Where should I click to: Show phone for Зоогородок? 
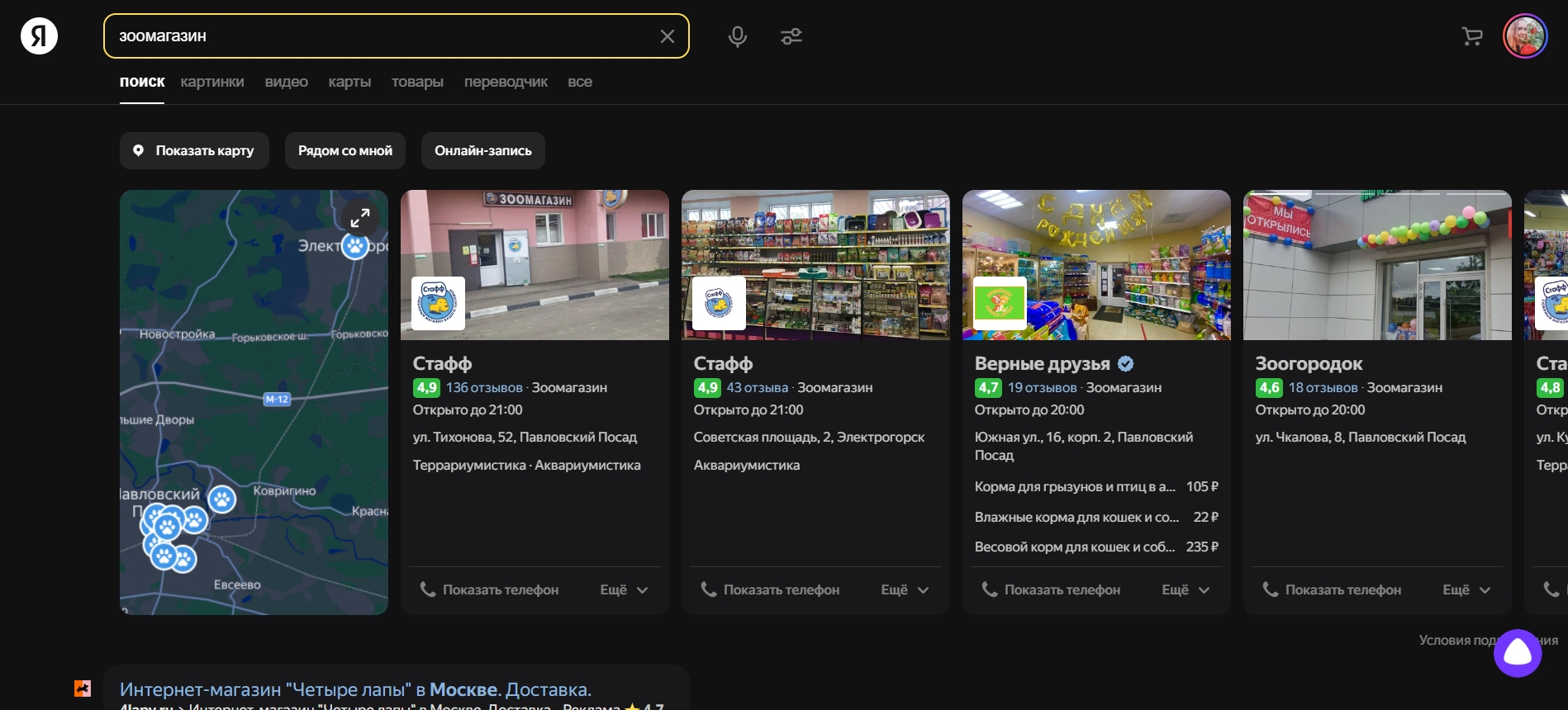(1333, 589)
